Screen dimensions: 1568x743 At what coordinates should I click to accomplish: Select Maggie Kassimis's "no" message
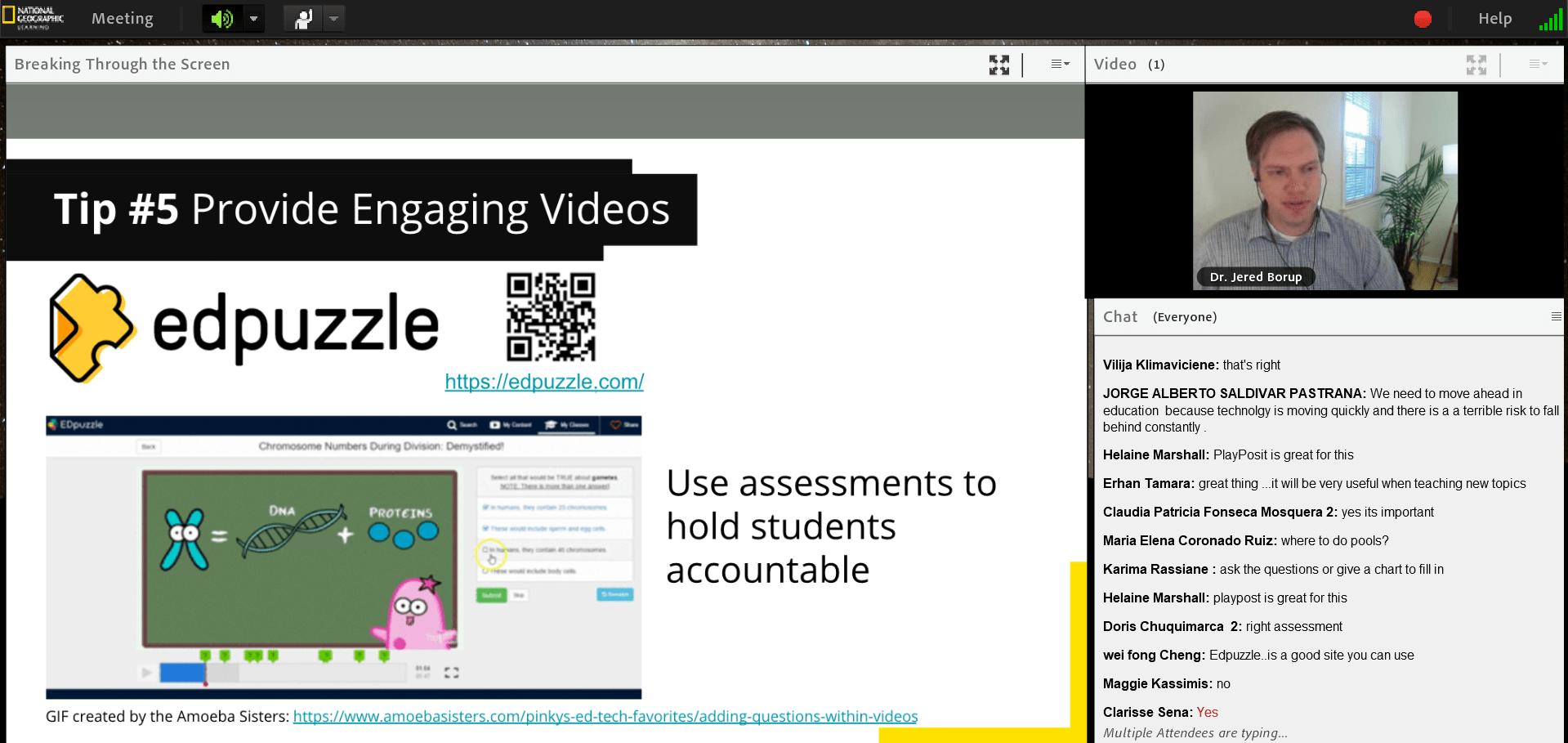point(1166,683)
